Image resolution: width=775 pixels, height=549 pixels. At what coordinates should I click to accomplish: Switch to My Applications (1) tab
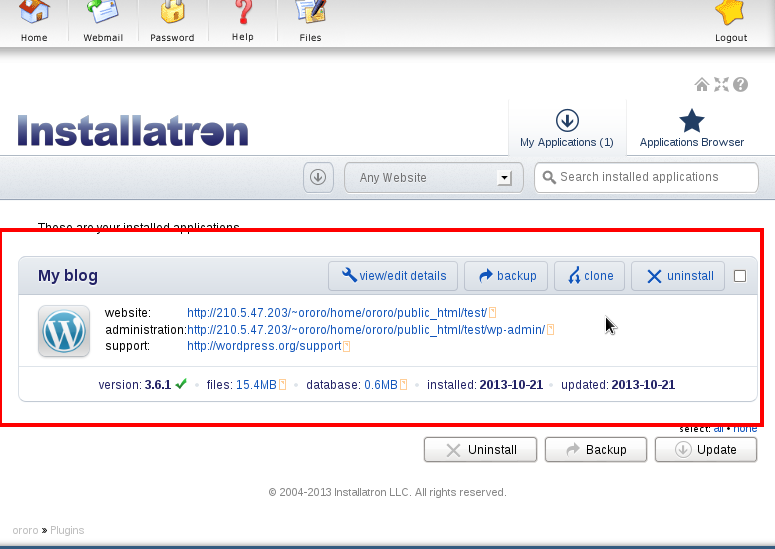coord(567,128)
